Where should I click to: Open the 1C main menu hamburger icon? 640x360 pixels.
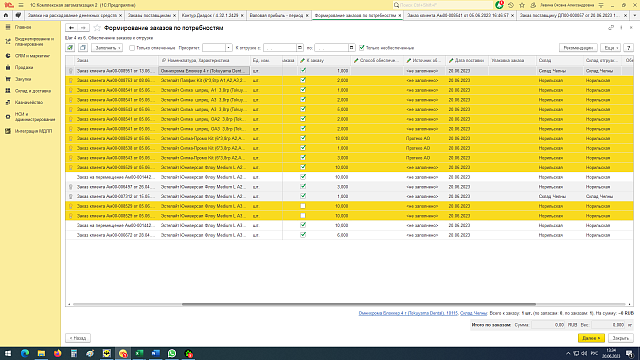coord(21,5)
